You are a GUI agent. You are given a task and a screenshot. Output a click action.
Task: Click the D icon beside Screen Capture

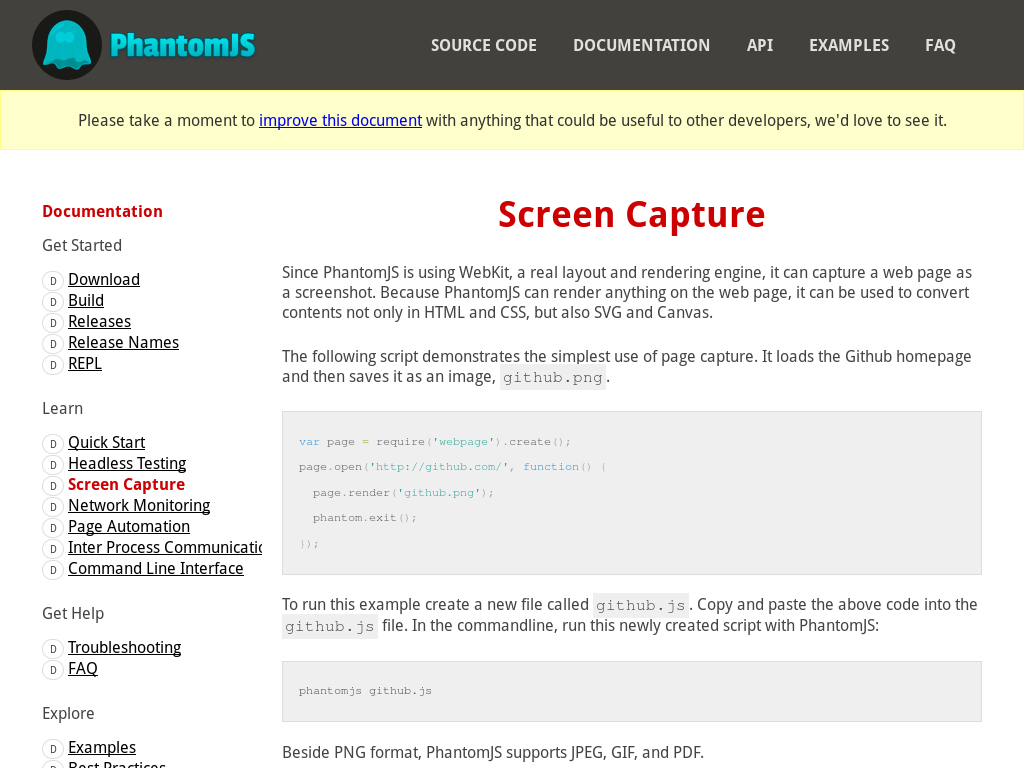pyautogui.click(x=53, y=486)
